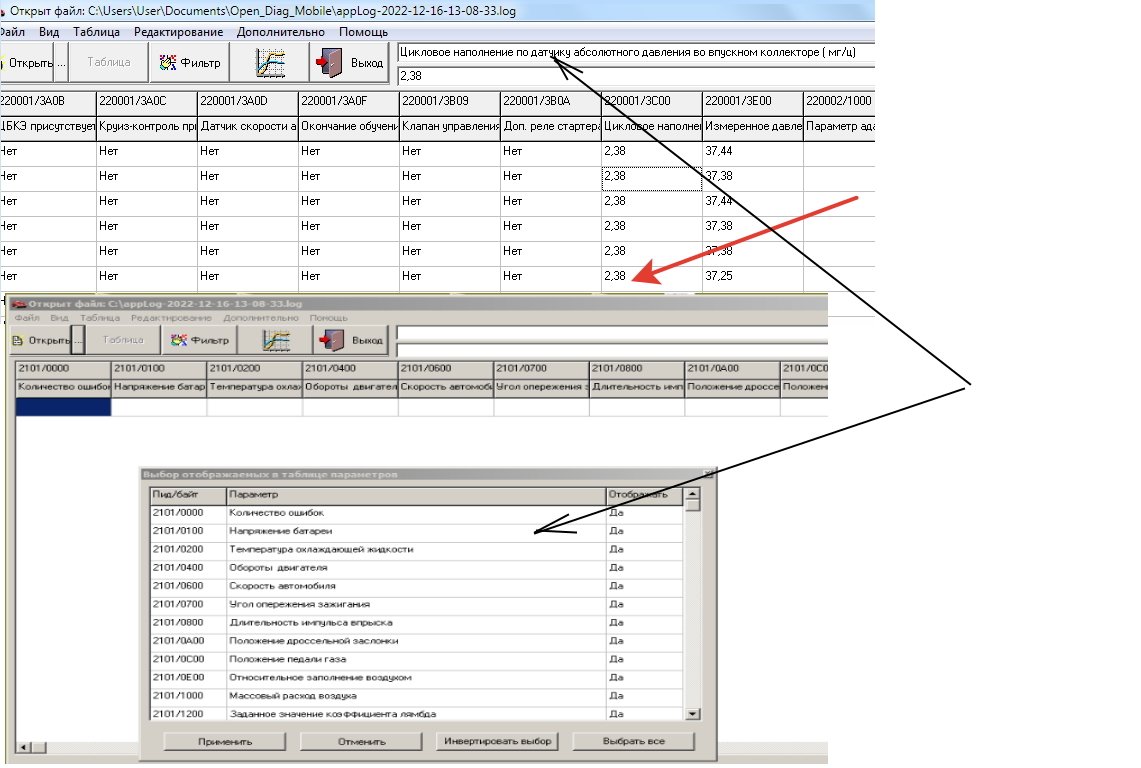This screenshot has width=1141, height=768.
Task: Click the Фильтр icon button in the Open_Diag_Mobile window
Action: [190, 63]
